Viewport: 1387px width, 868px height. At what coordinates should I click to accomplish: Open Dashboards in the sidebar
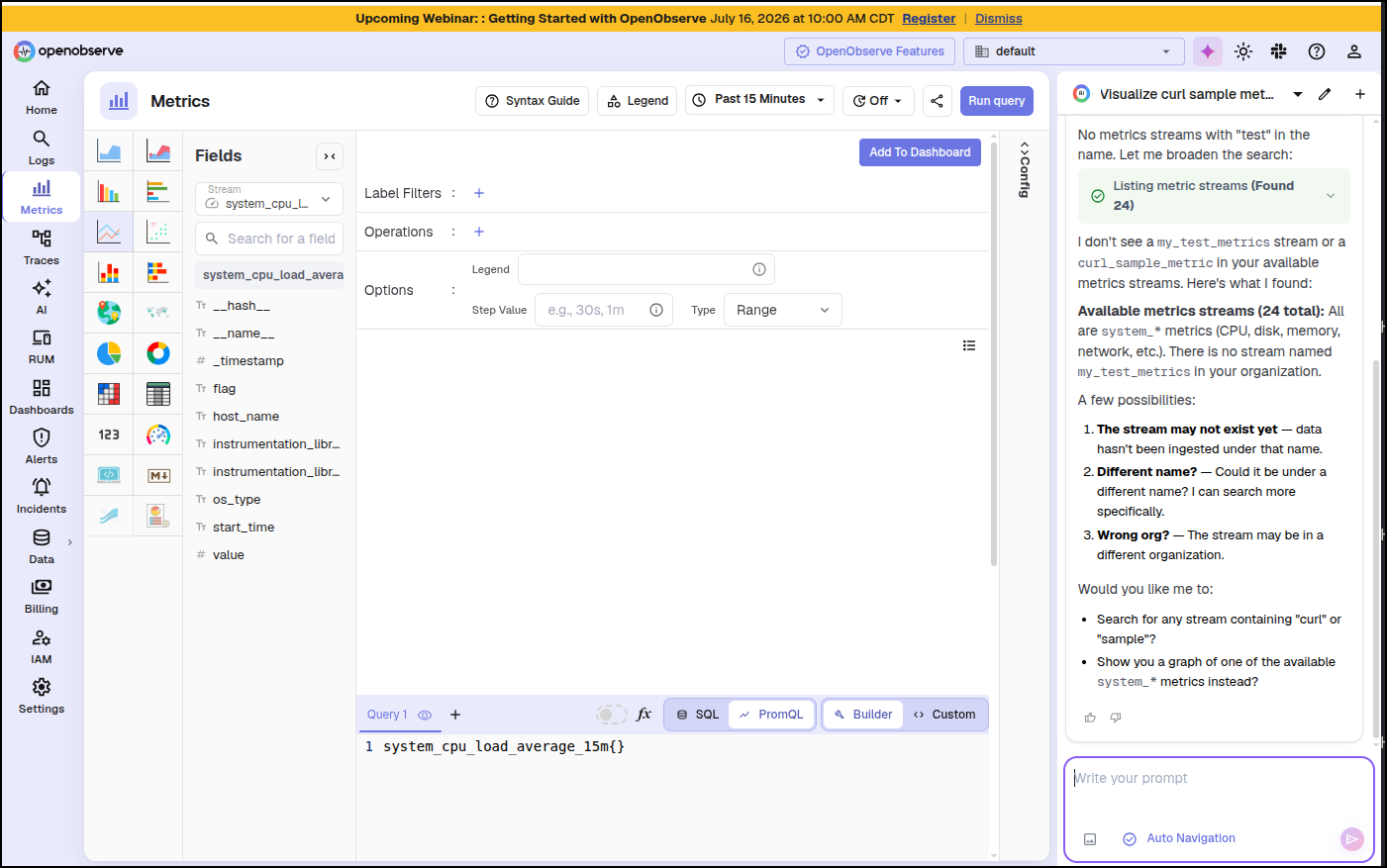(42, 397)
